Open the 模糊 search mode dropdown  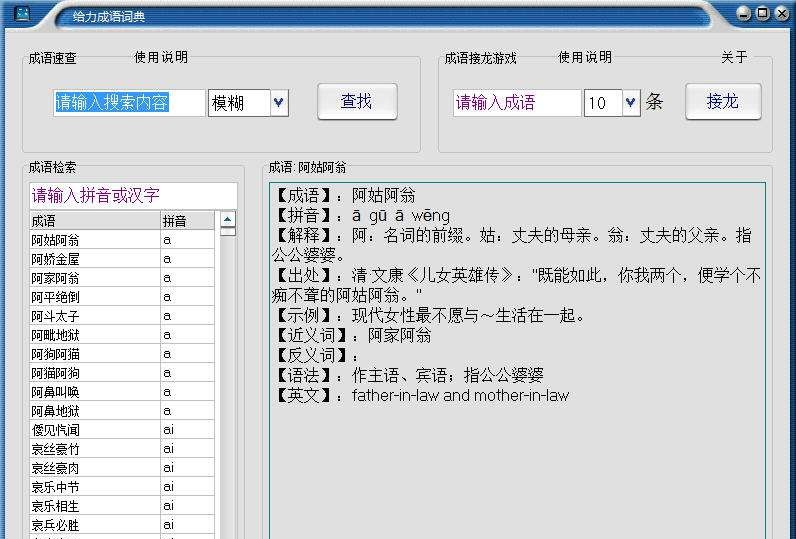pos(279,103)
